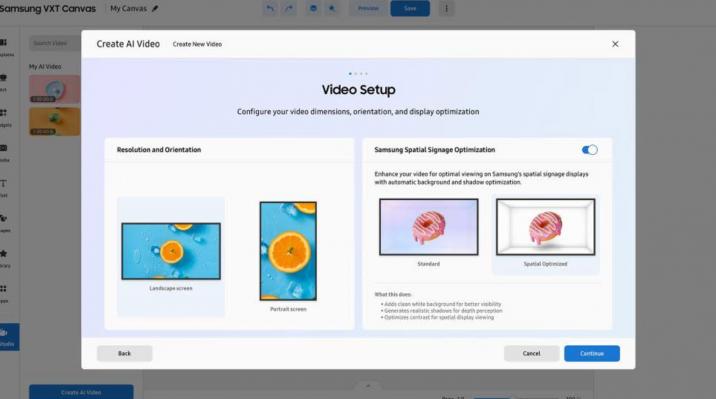
Task: Click the My Canvas title text
Action: point(128,8)
